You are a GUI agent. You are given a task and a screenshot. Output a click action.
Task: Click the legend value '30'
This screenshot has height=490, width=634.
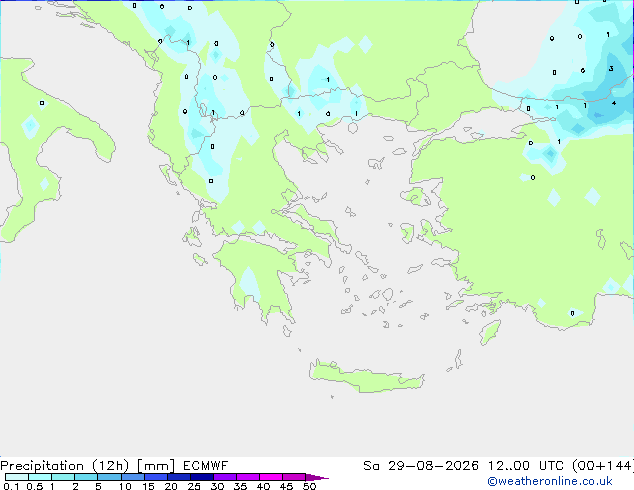coord(217,486)
